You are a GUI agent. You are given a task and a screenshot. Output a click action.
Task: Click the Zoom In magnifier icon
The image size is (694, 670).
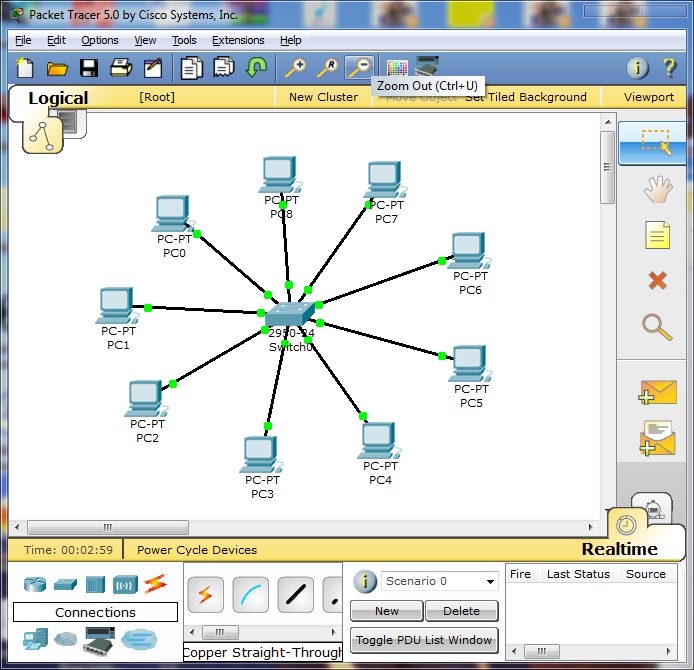pos(296,68)
